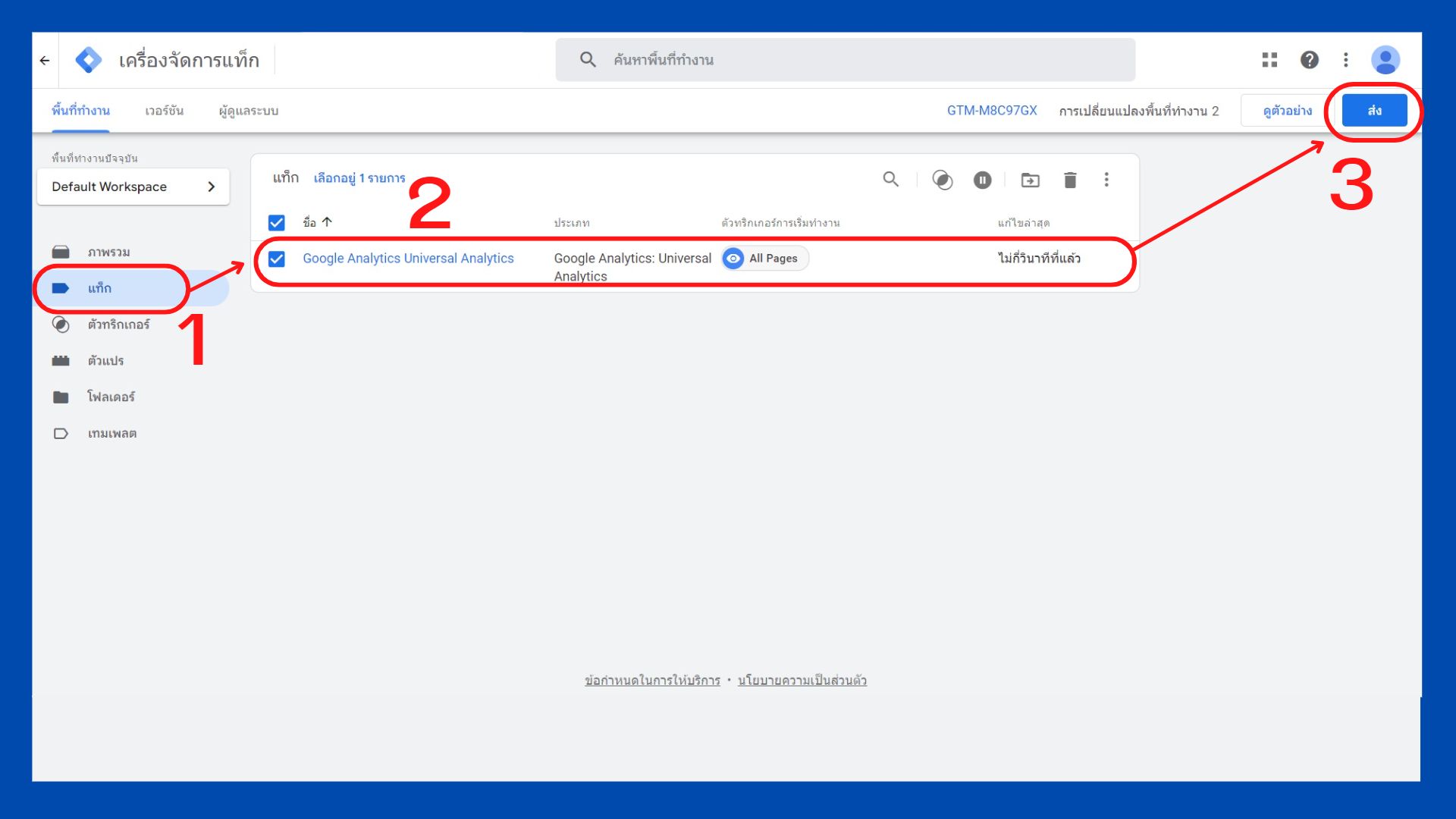Screen dimensions: 1456x819
Task: Open the Google apps grid icon
Action: pos(1269,60)
